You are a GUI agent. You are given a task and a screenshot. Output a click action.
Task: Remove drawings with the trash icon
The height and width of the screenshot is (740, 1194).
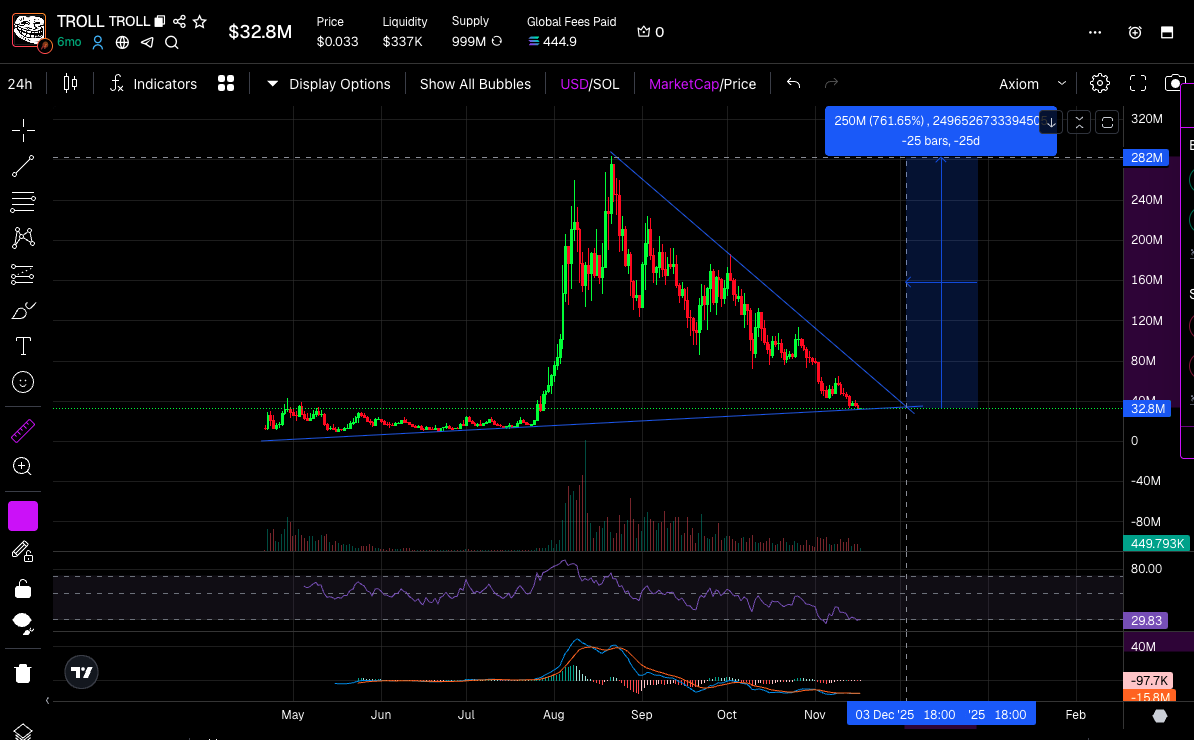(x=23, y=673)
